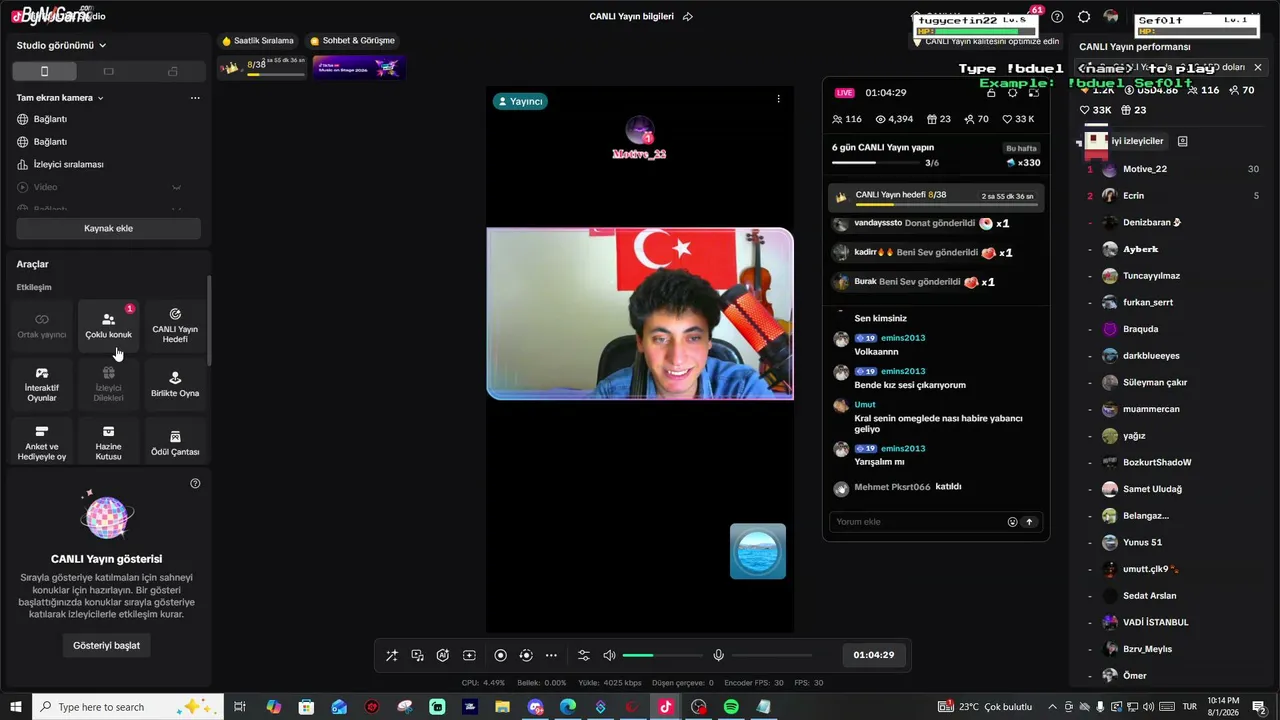Dismiss the performance notice with X
1280x720 pixels.
click(x=1258, y=67)
